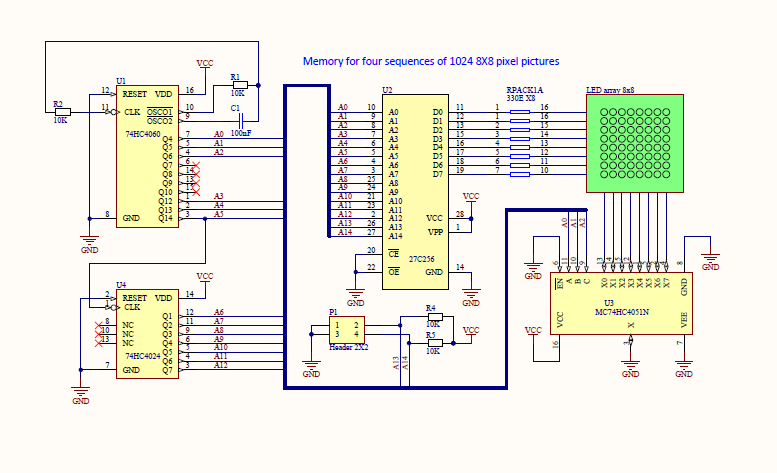Select the VEE pin on U3
The width and height of the screenshot is (777, 473).
coord(684,320)
